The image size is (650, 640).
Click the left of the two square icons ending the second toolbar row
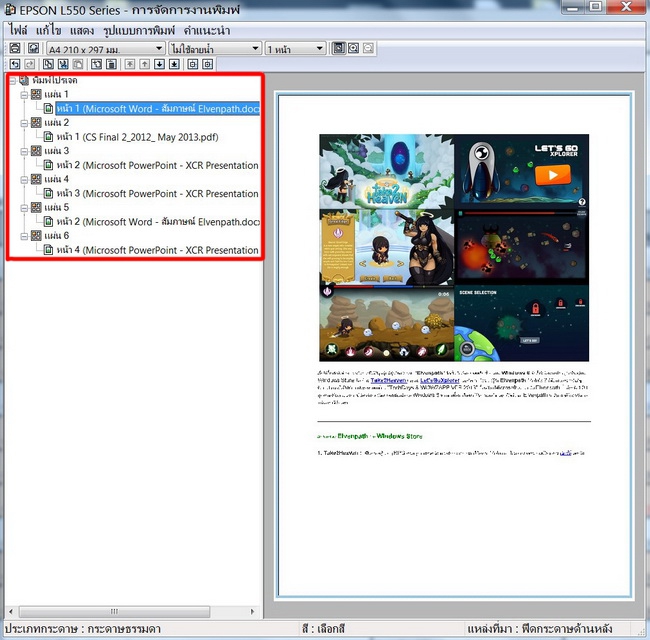[x=193, y=64]
